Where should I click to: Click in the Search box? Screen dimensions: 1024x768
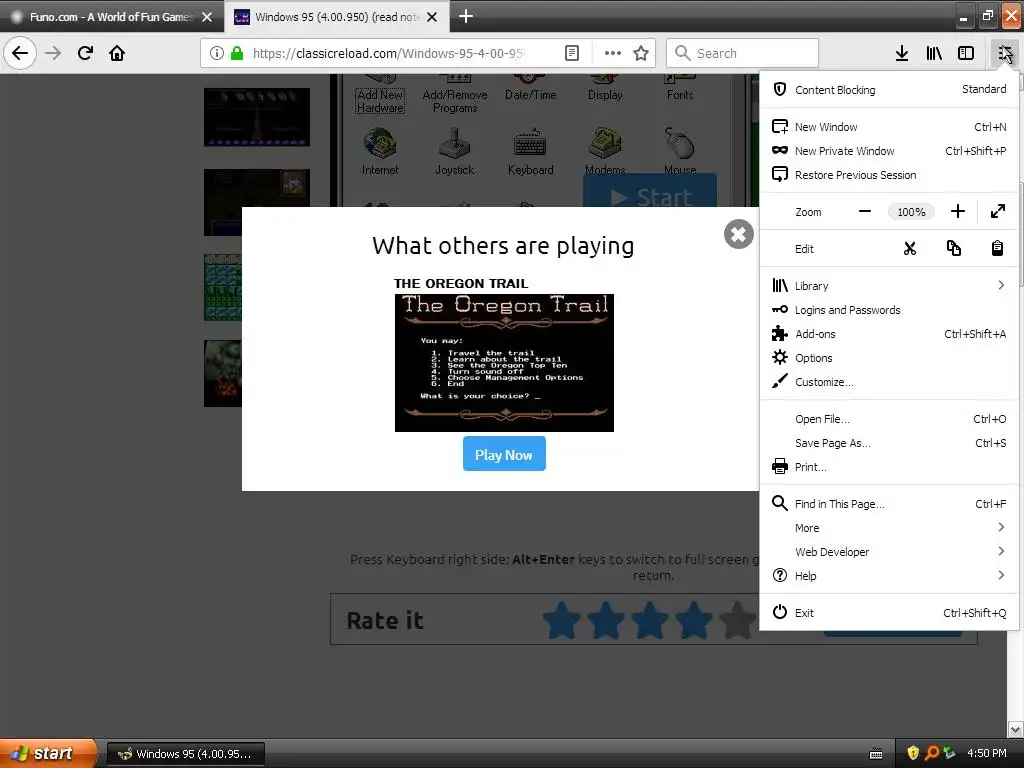[x=742, y=53]
